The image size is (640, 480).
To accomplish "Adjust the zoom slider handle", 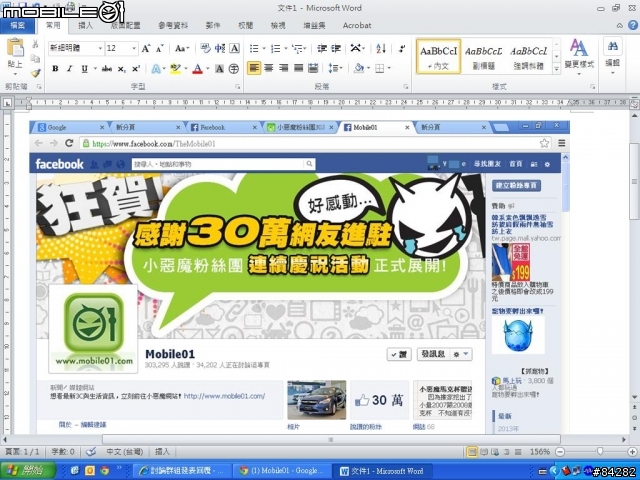I will click(x=600, y=451).
